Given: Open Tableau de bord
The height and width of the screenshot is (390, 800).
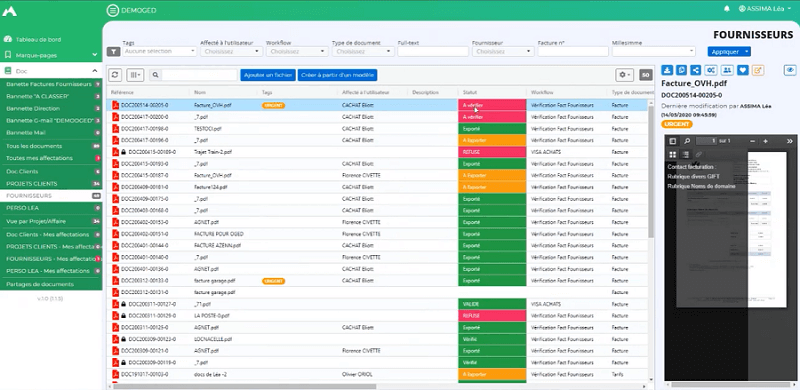Looking at the screenshot, I should click(x=38, y=39).
